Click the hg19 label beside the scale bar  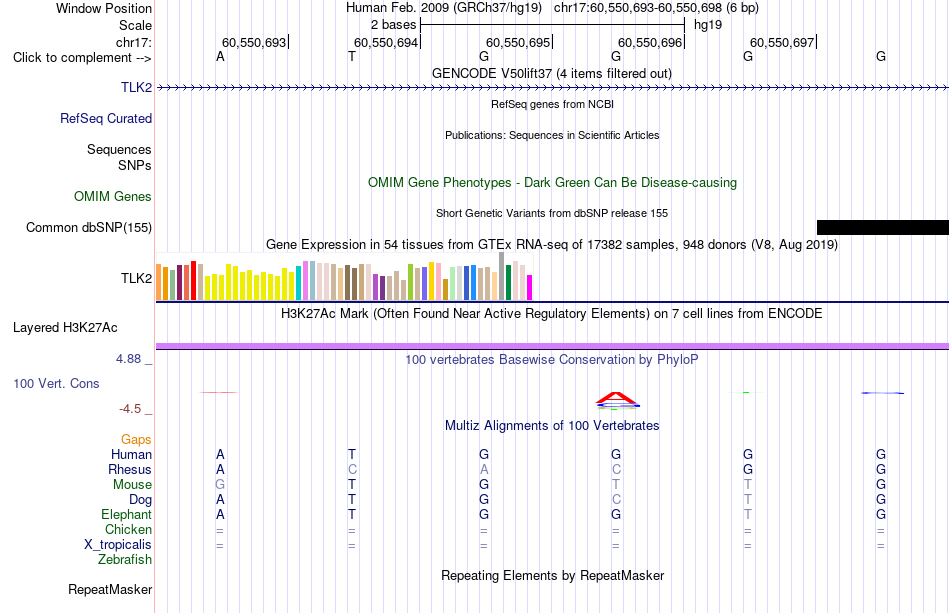pos(708,25)
